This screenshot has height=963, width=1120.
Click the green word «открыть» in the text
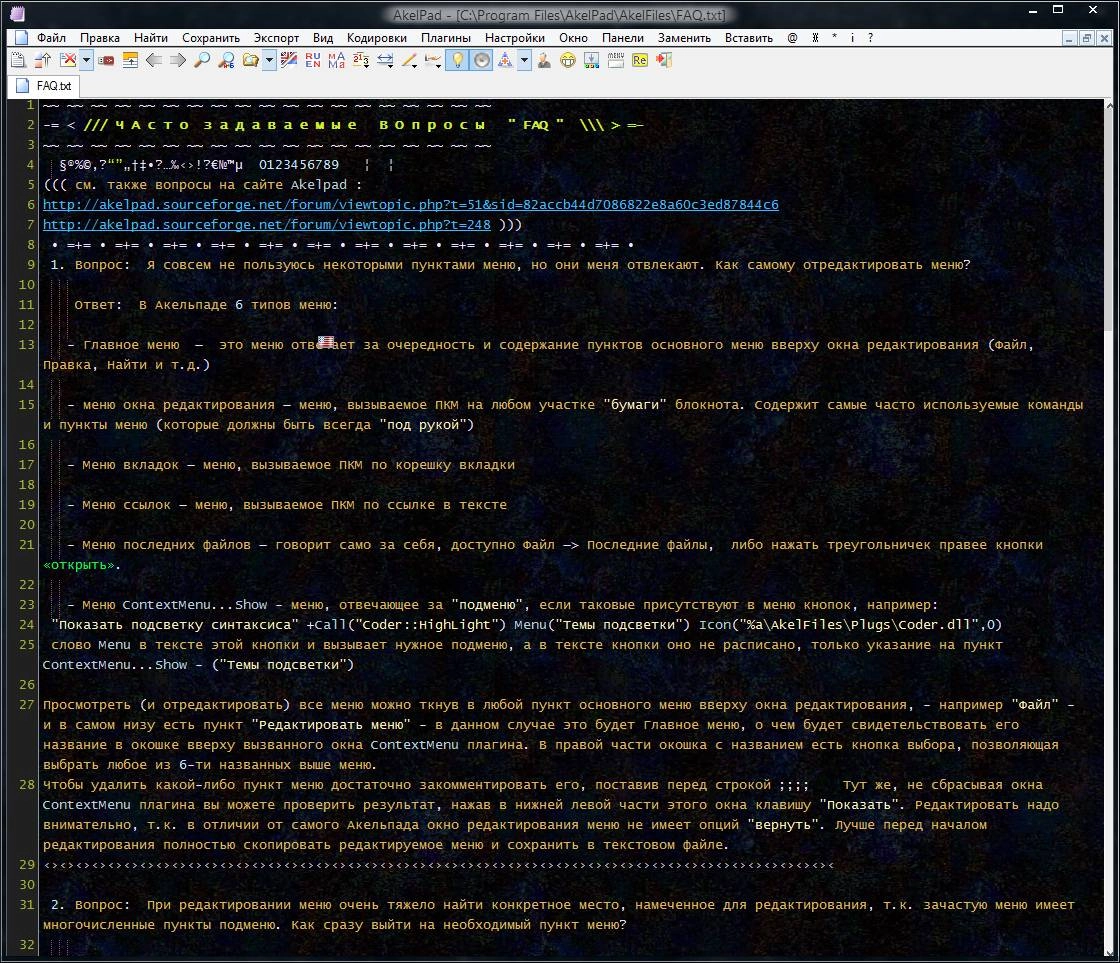pyautogui.click(x=79, y=565)
